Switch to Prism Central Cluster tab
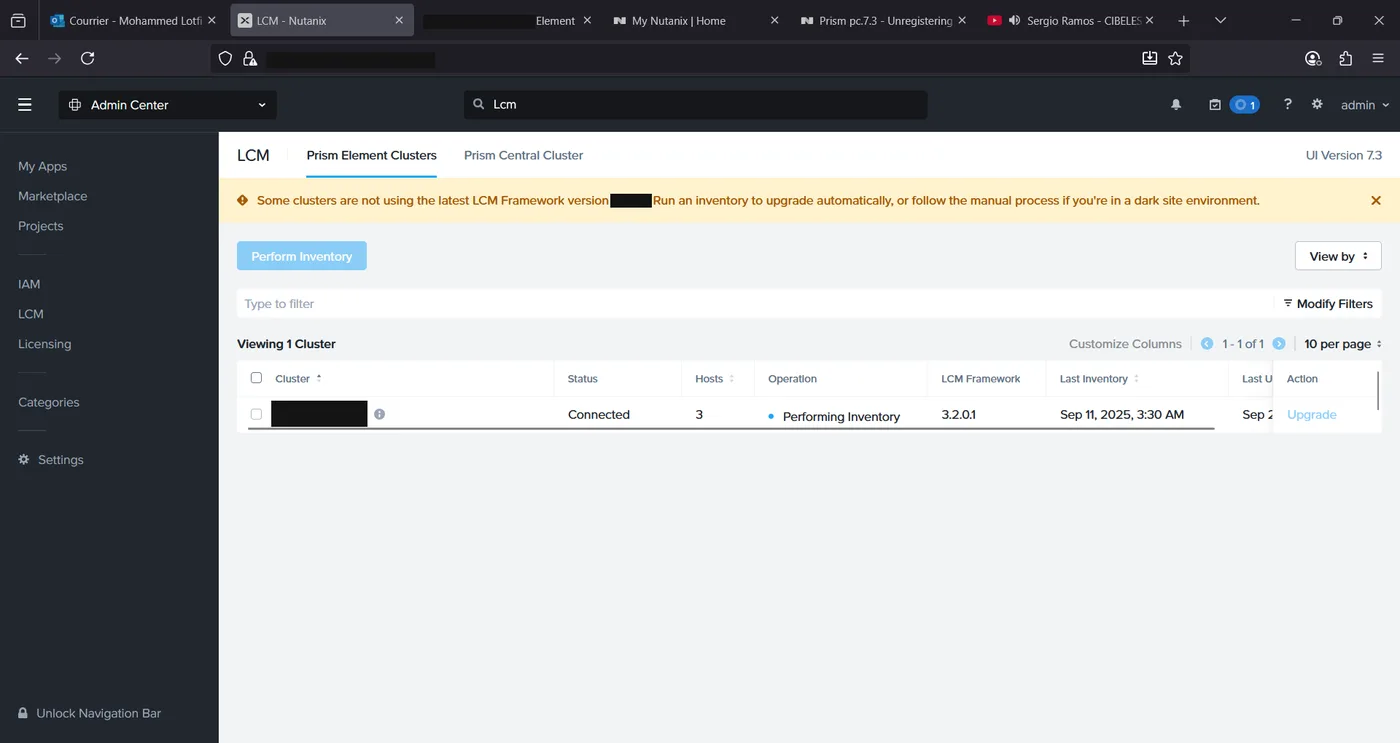The height and width of the screenshot is (743, 1400). click(523, 155)
